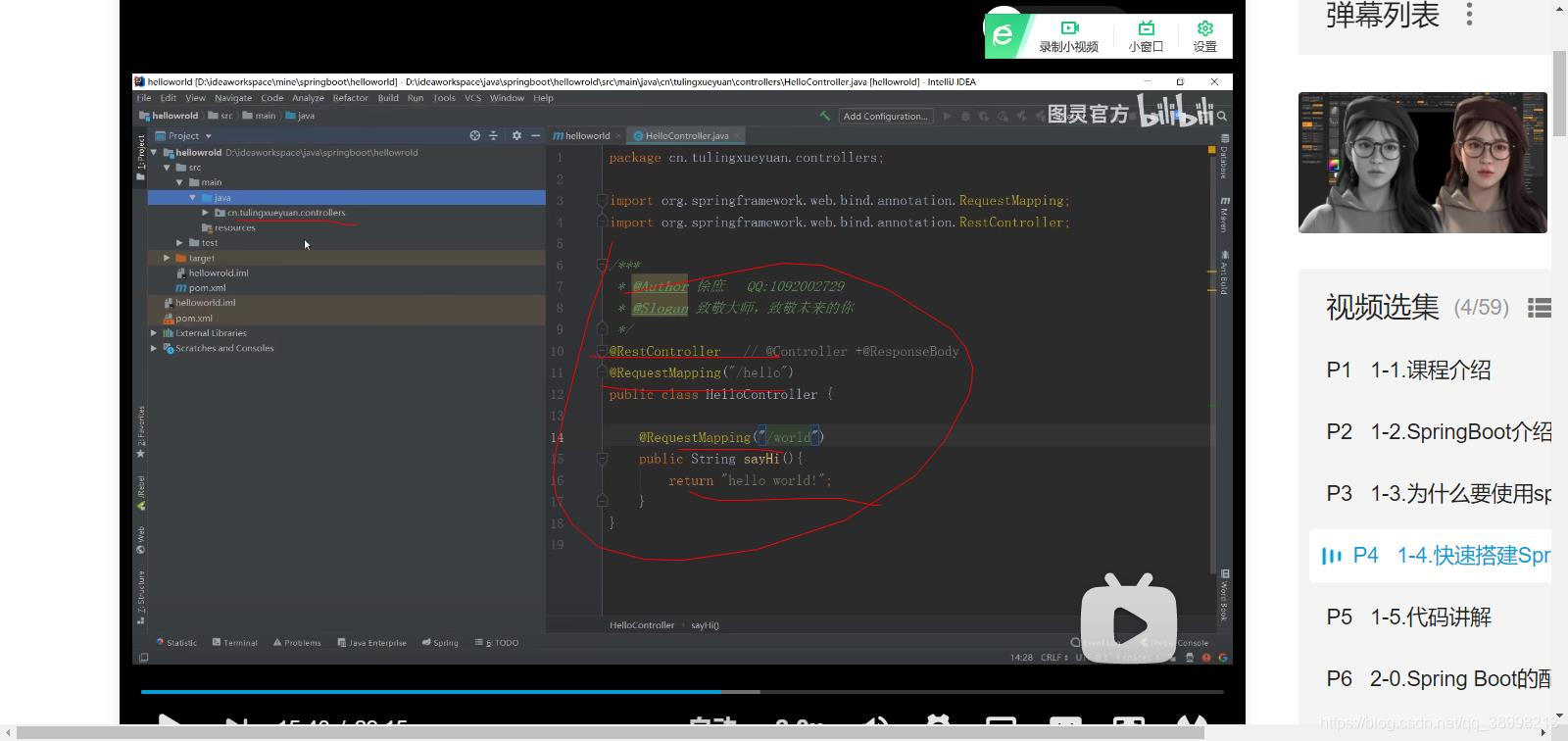
Task: Open the Structure side tool window
Action: tap(141, 596)
